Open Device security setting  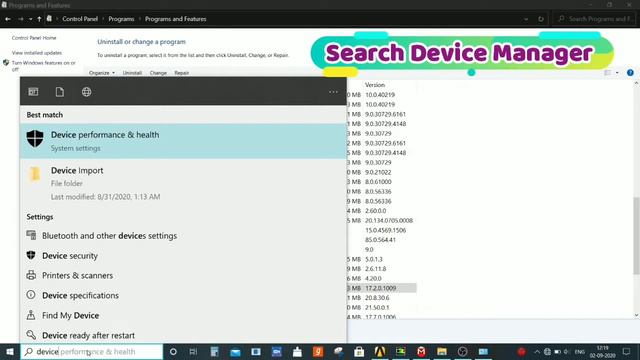pyautogui.click(x=183, y=256)
